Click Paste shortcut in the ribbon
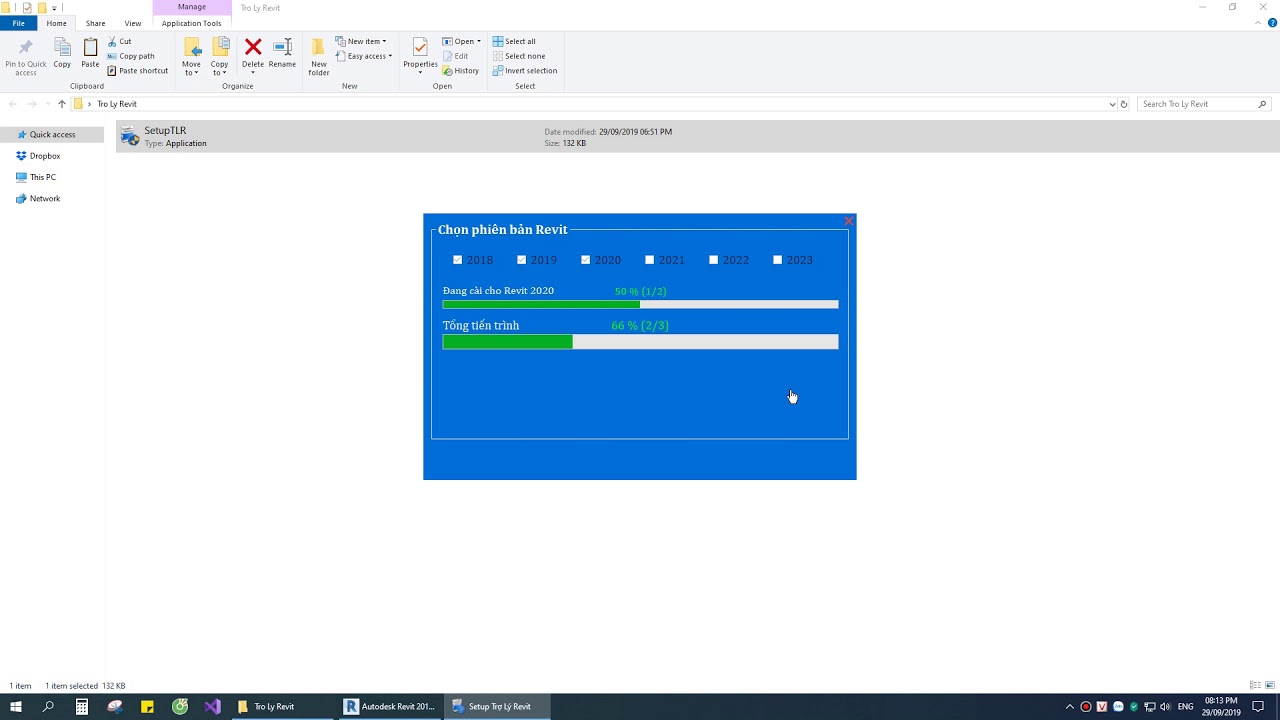1280x720 pixels. (138, 71)
